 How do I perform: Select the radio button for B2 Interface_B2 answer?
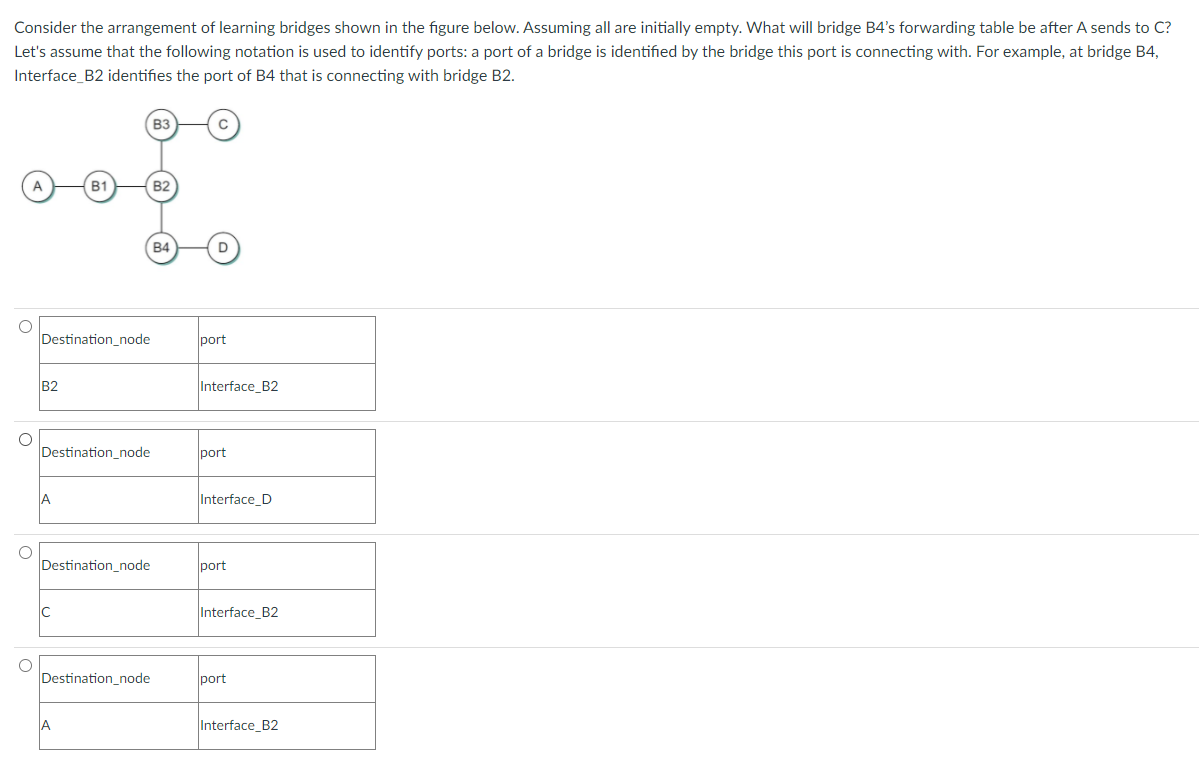[x=25, y=327]
